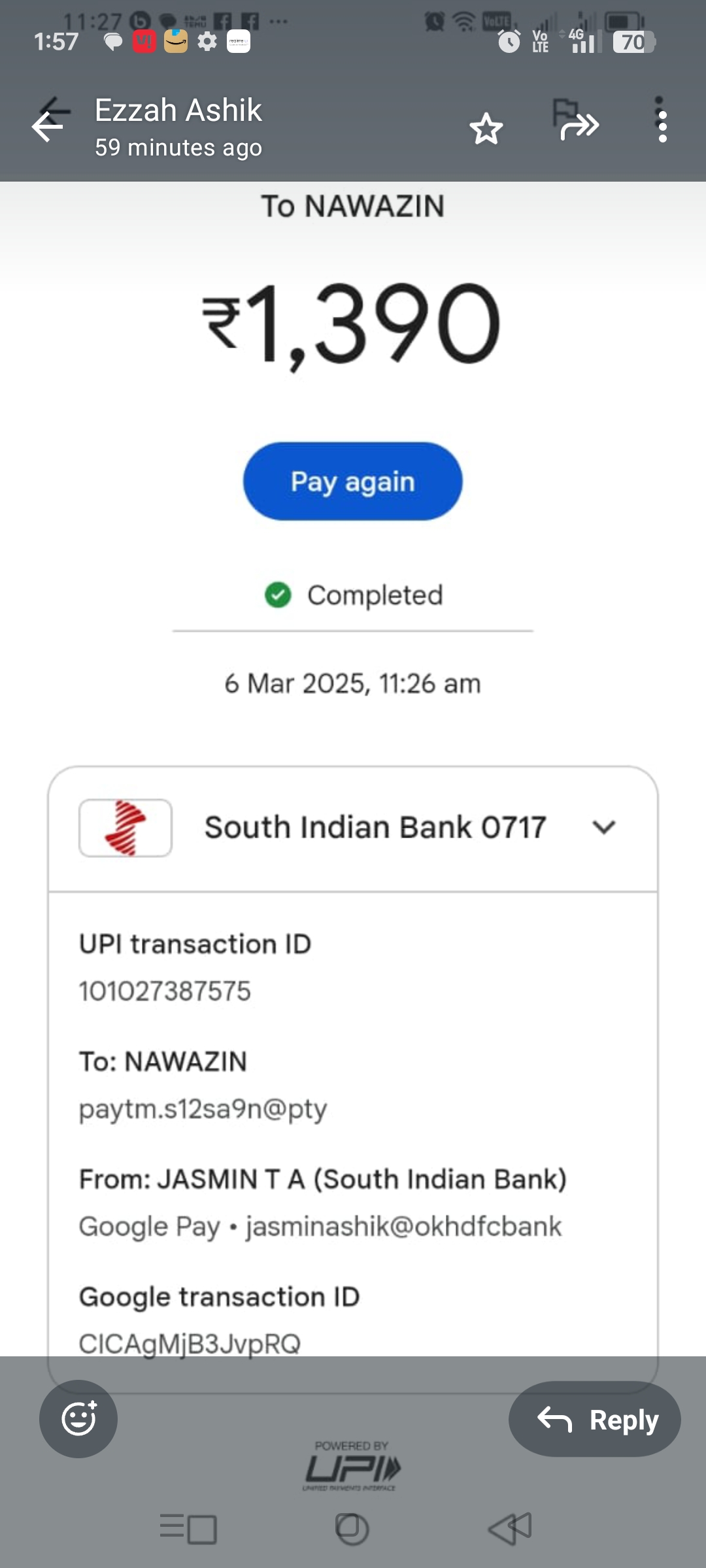Tap the home navigation icon
This screenshot has height=1568, width=706.
coord(352,1529)
